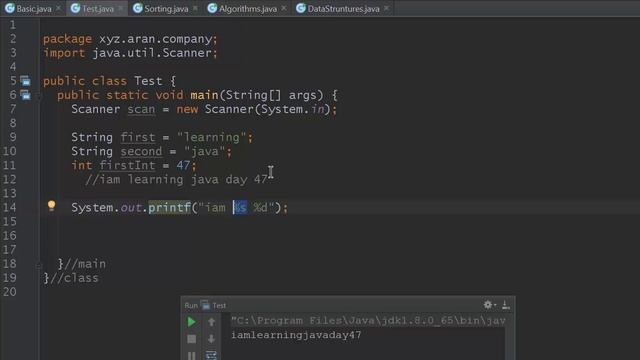Toggle soft-wrap icon in Run panel

pos(211,355)
